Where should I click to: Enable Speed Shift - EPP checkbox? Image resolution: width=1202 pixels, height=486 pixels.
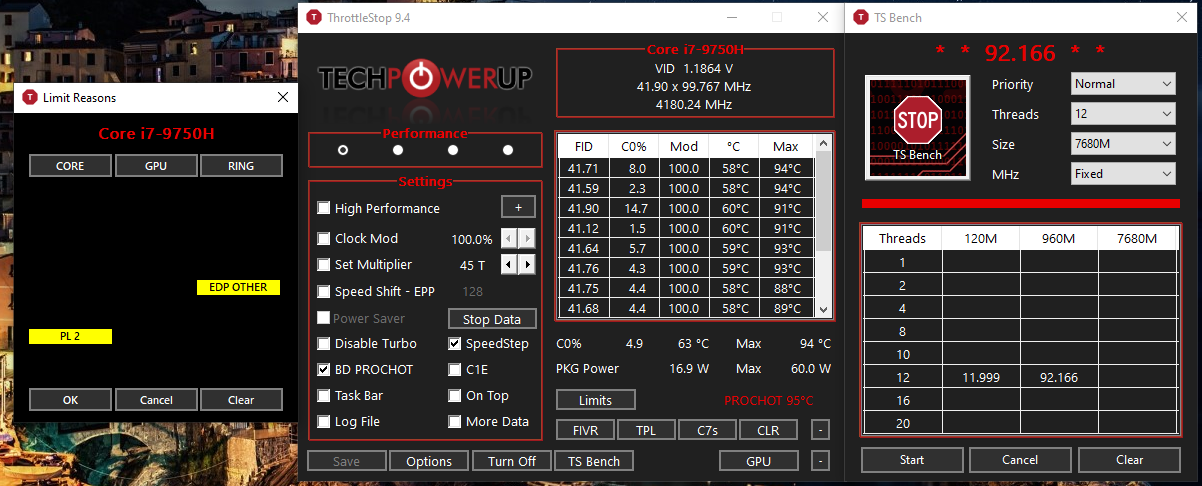tap(323, 292)
